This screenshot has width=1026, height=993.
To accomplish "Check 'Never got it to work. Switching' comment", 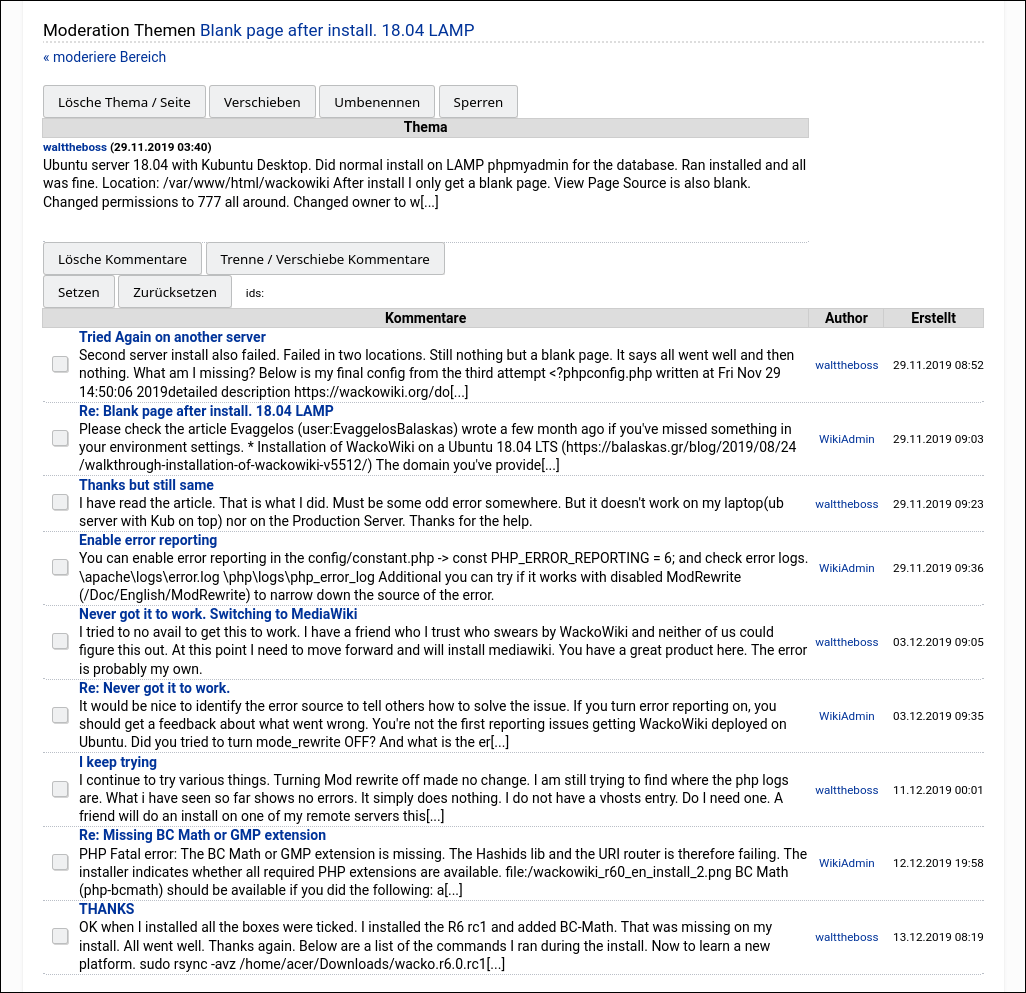I will [x=61, y=642].
